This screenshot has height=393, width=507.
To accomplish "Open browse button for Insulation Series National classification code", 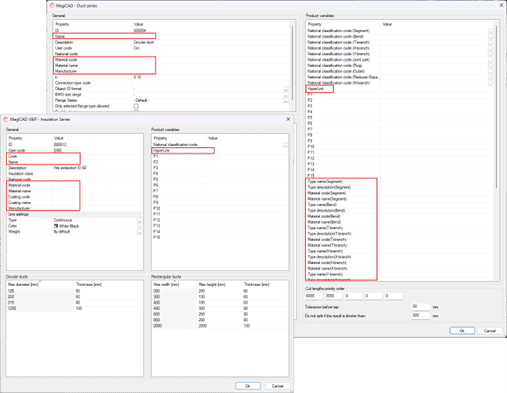I will point(285,145).
